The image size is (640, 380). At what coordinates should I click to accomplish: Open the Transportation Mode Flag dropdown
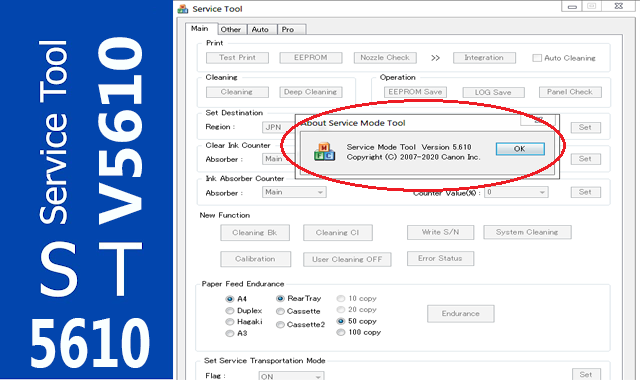tap(291, 376)
